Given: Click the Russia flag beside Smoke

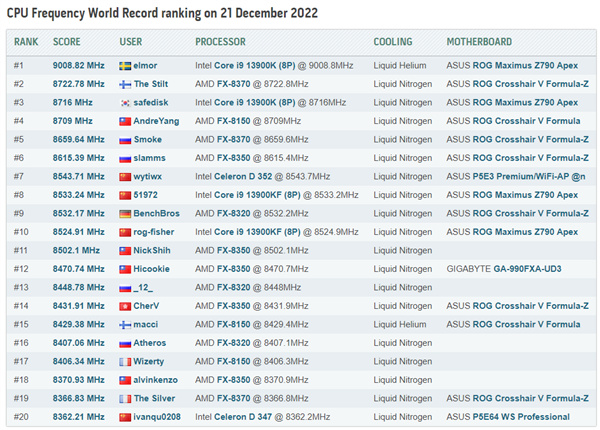Looking at the screenshot, I should pyautogui.click(x=125, y=140).
